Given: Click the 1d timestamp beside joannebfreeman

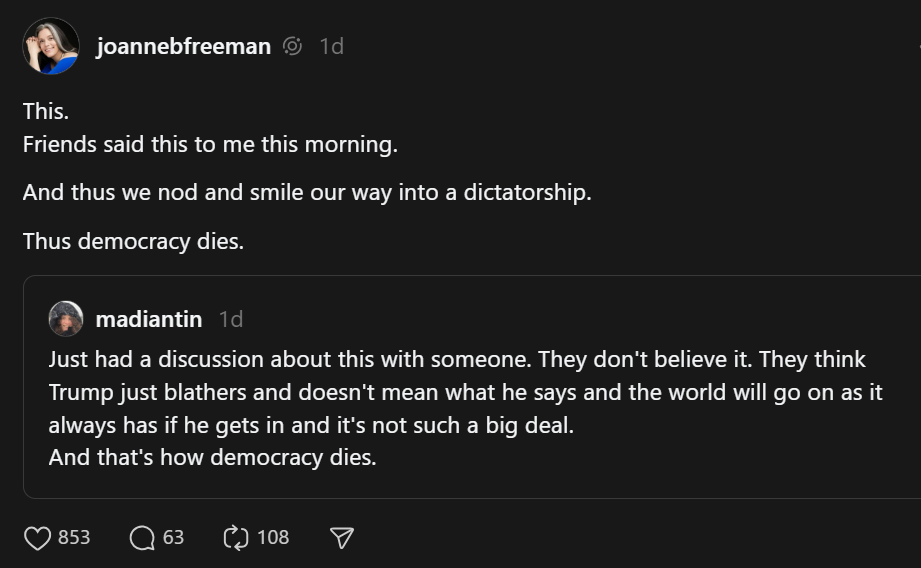Looking at the screenshot, I should pyautogui.click(x=331, y=46).
